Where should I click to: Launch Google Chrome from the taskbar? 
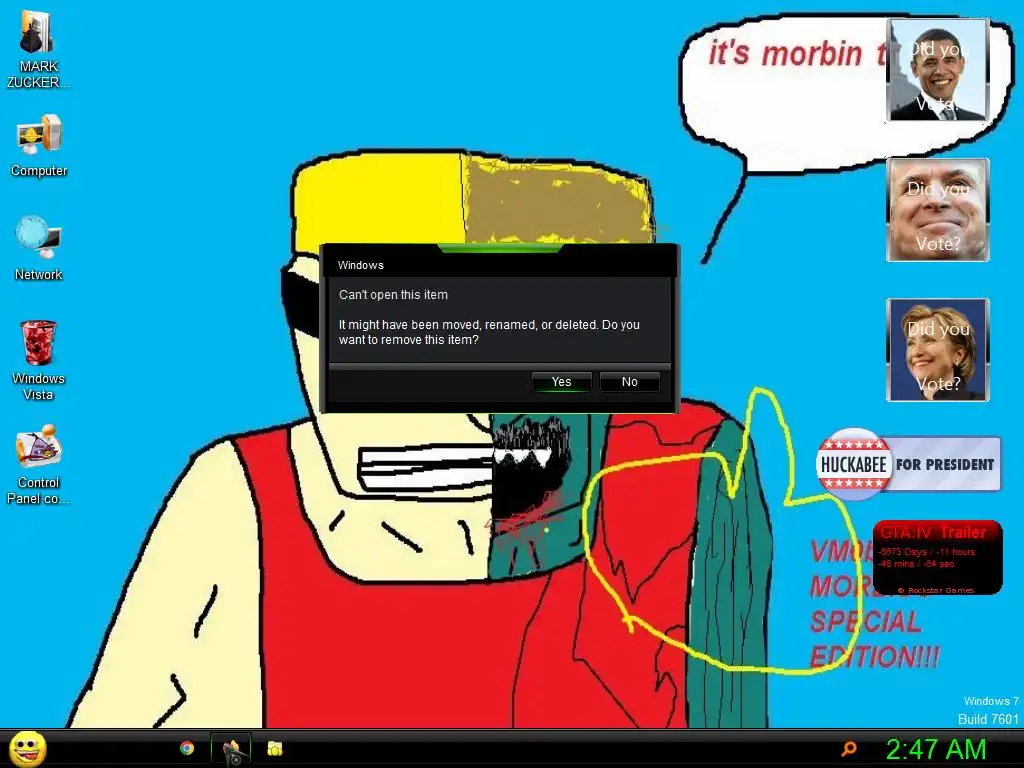[x=187, y=748]
